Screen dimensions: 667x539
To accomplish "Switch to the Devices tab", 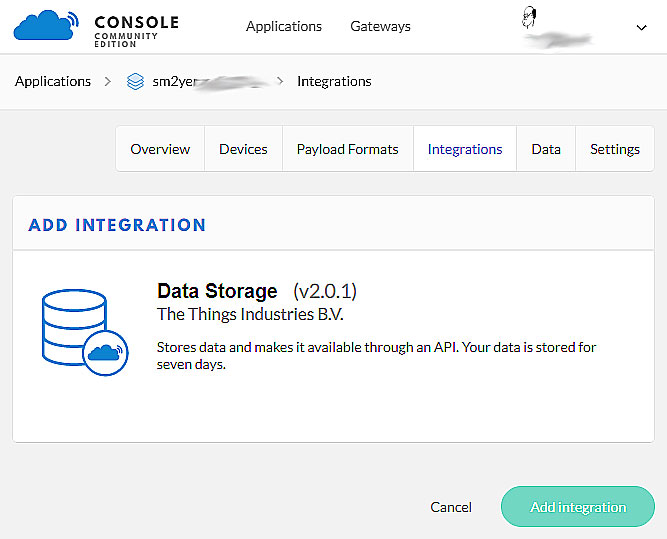I will click(x=243, y=149).
